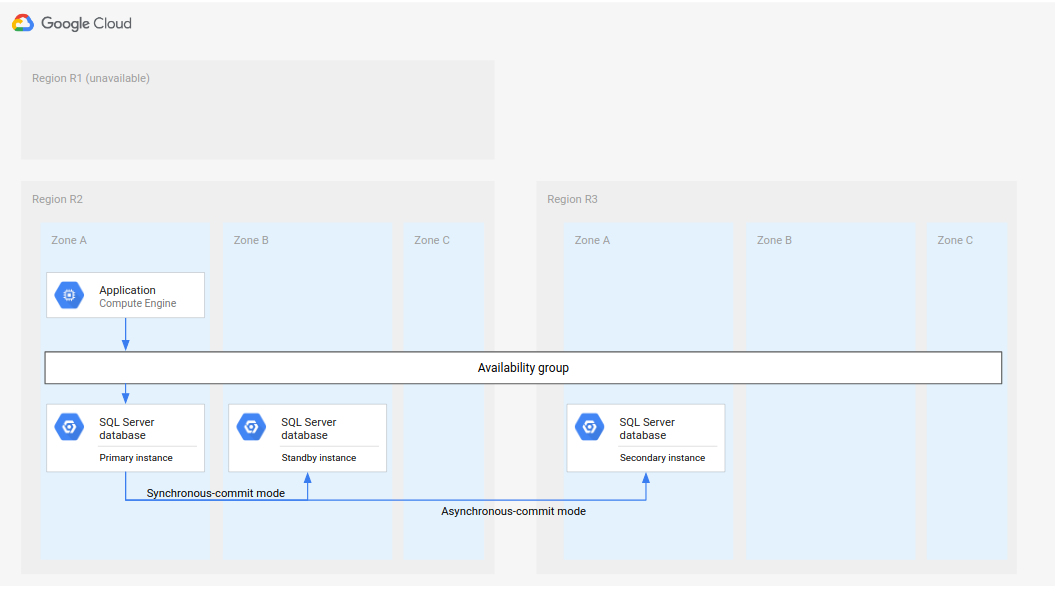Viewport: 1055px width, 589px height.
Task: Expand the Region R3 panel
Action: [572, 199]
